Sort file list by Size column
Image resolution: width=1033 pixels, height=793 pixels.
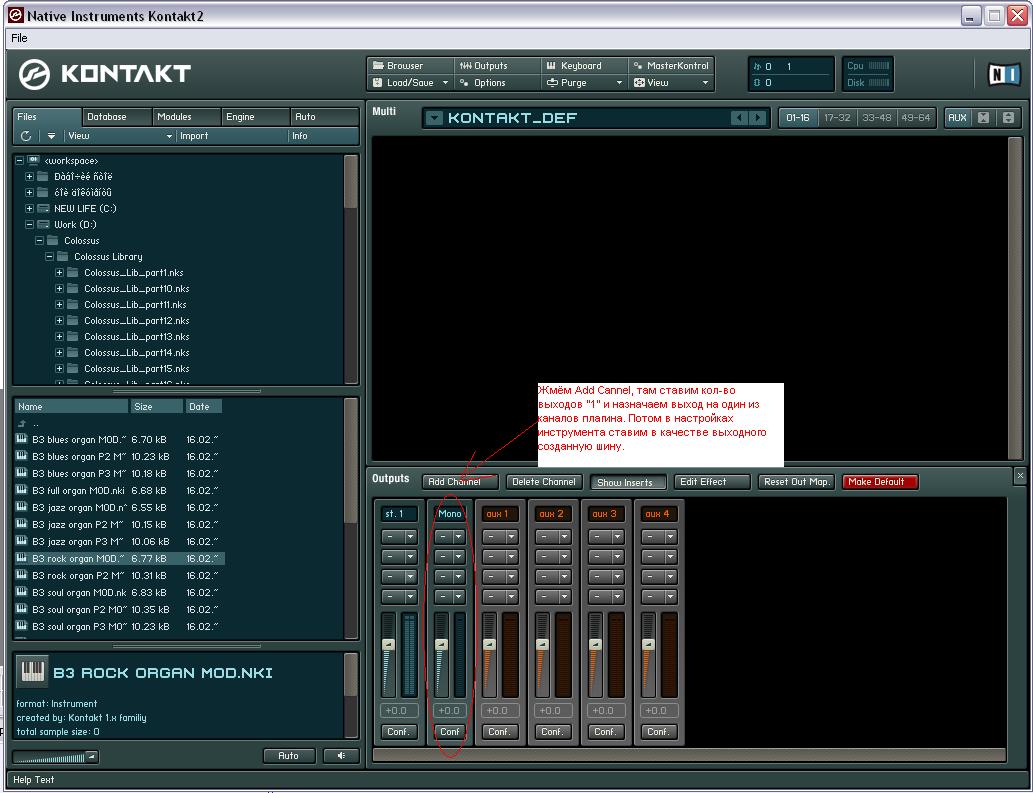[x=156, y=406]
